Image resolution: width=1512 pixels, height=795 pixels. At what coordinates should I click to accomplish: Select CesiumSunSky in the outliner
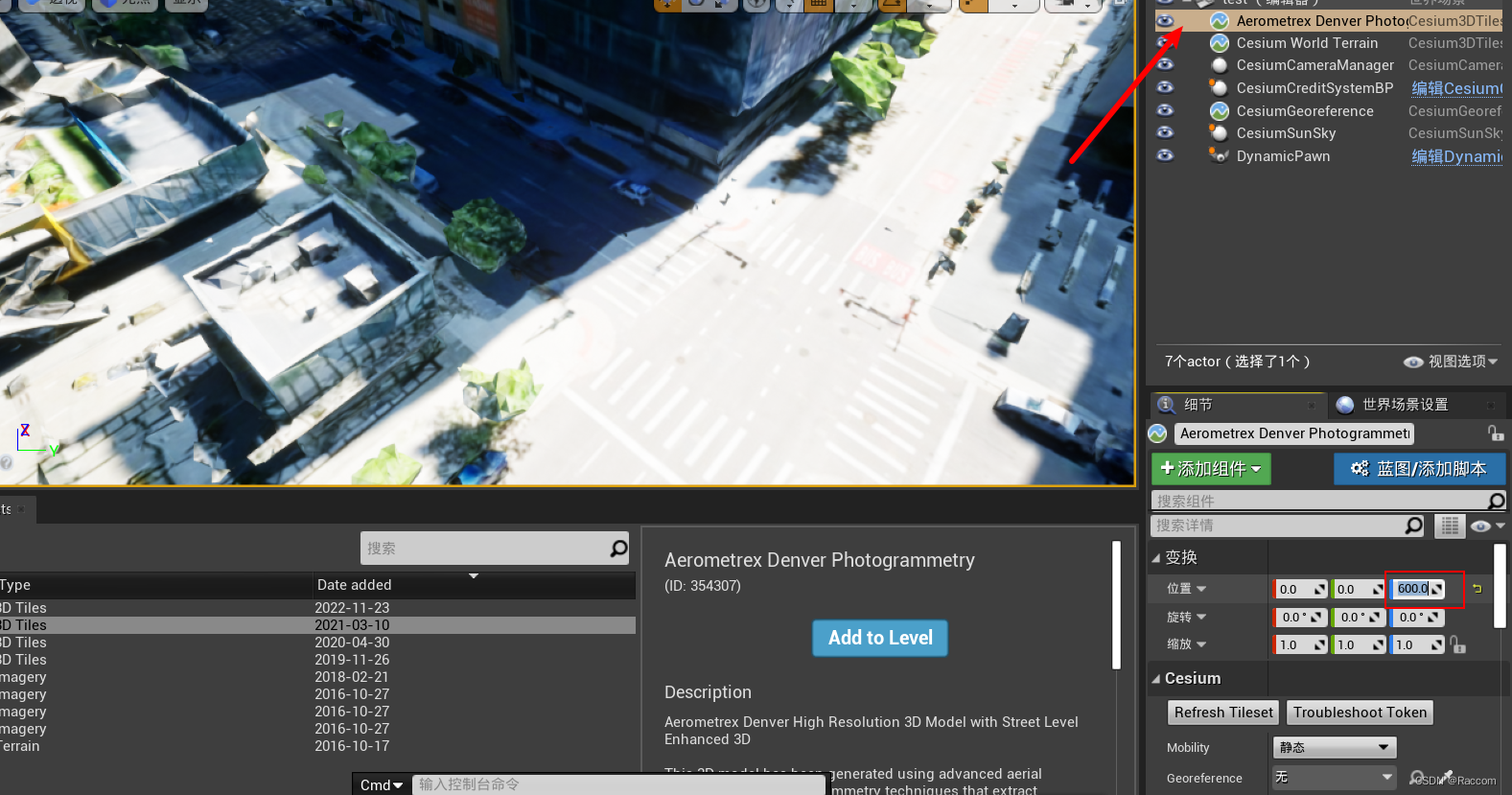pos(1286,133)
